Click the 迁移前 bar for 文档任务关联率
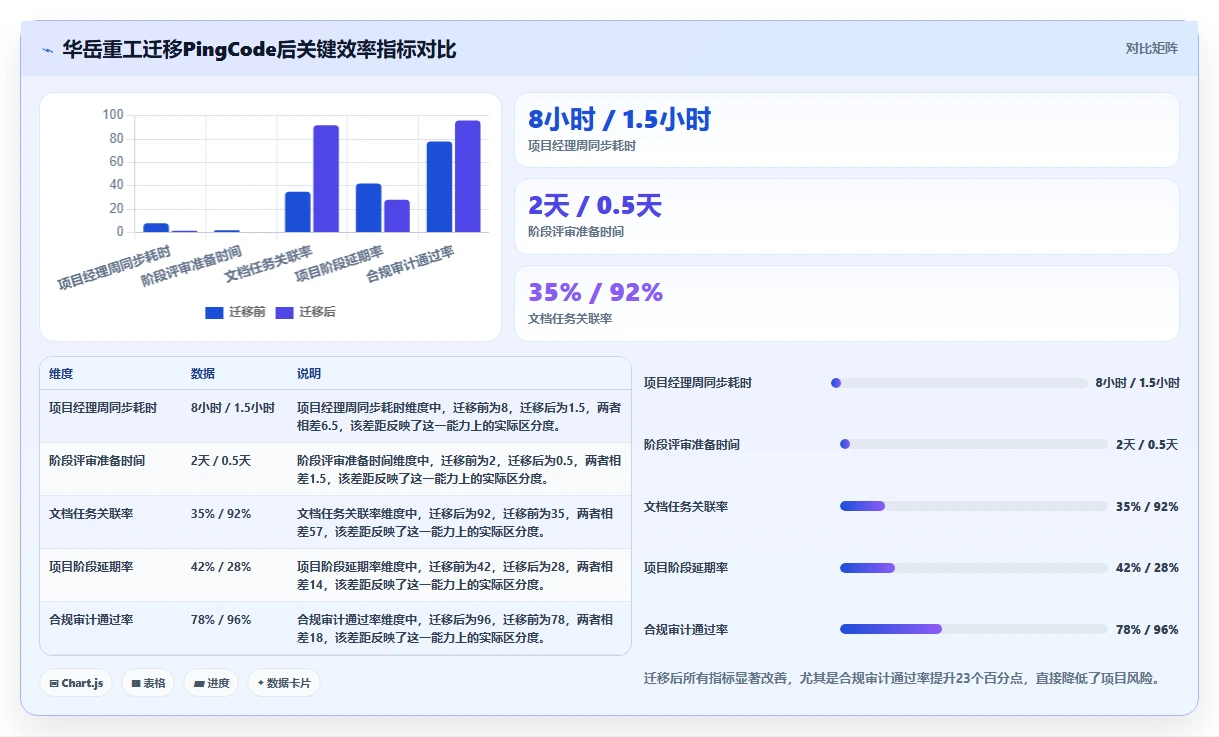This screenshot has height=737, width=1219. (x=297, y=212)
